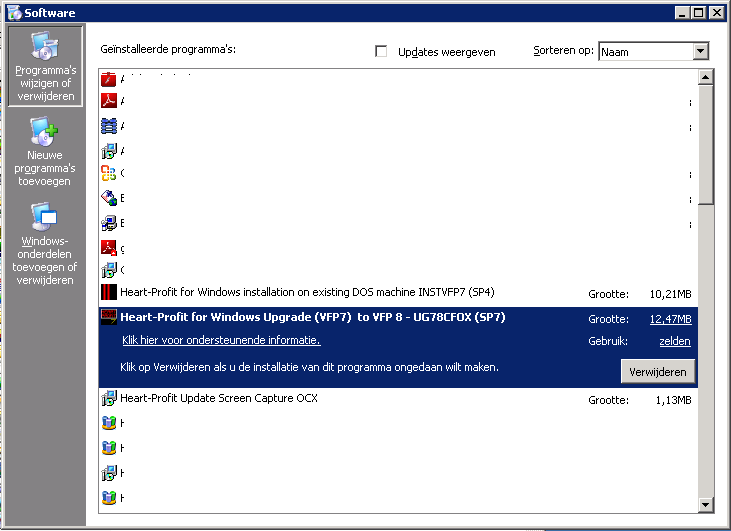The height and width of the screenshot is (531, 731).
Task: Click the 1,13MB size value
Action: click(x=674, y=400)
